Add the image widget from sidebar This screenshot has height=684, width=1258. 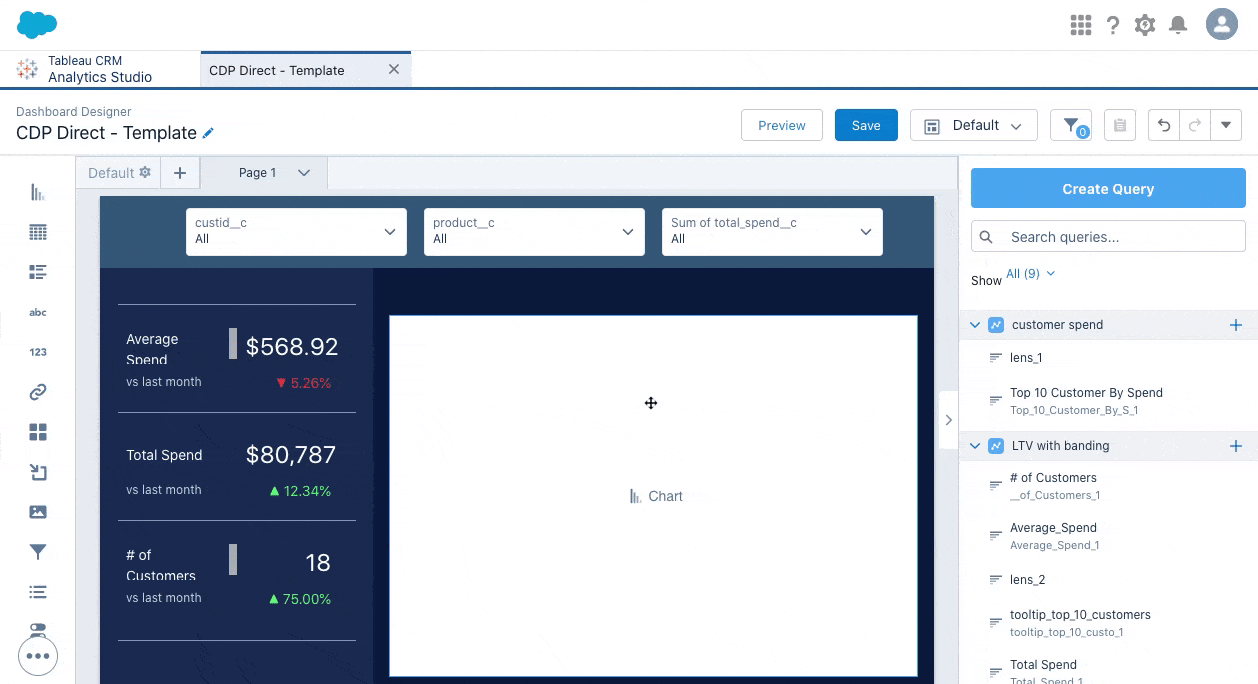(x=38, y=512)
